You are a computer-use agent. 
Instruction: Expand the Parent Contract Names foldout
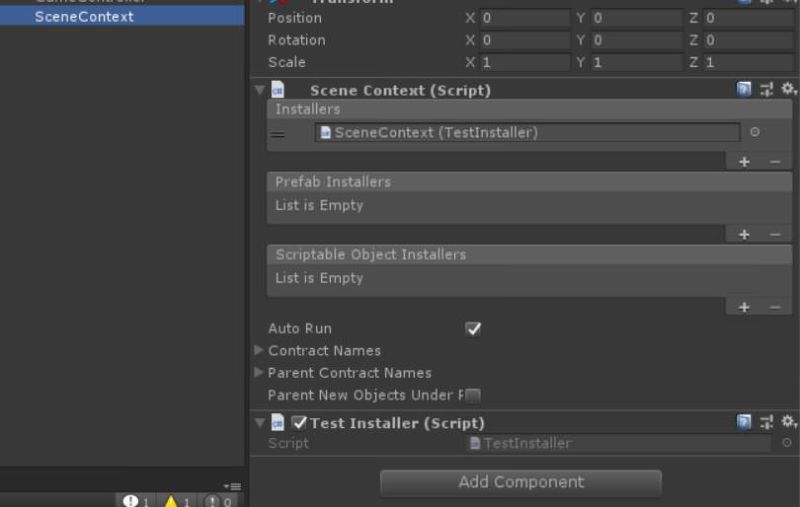[259, 372]
